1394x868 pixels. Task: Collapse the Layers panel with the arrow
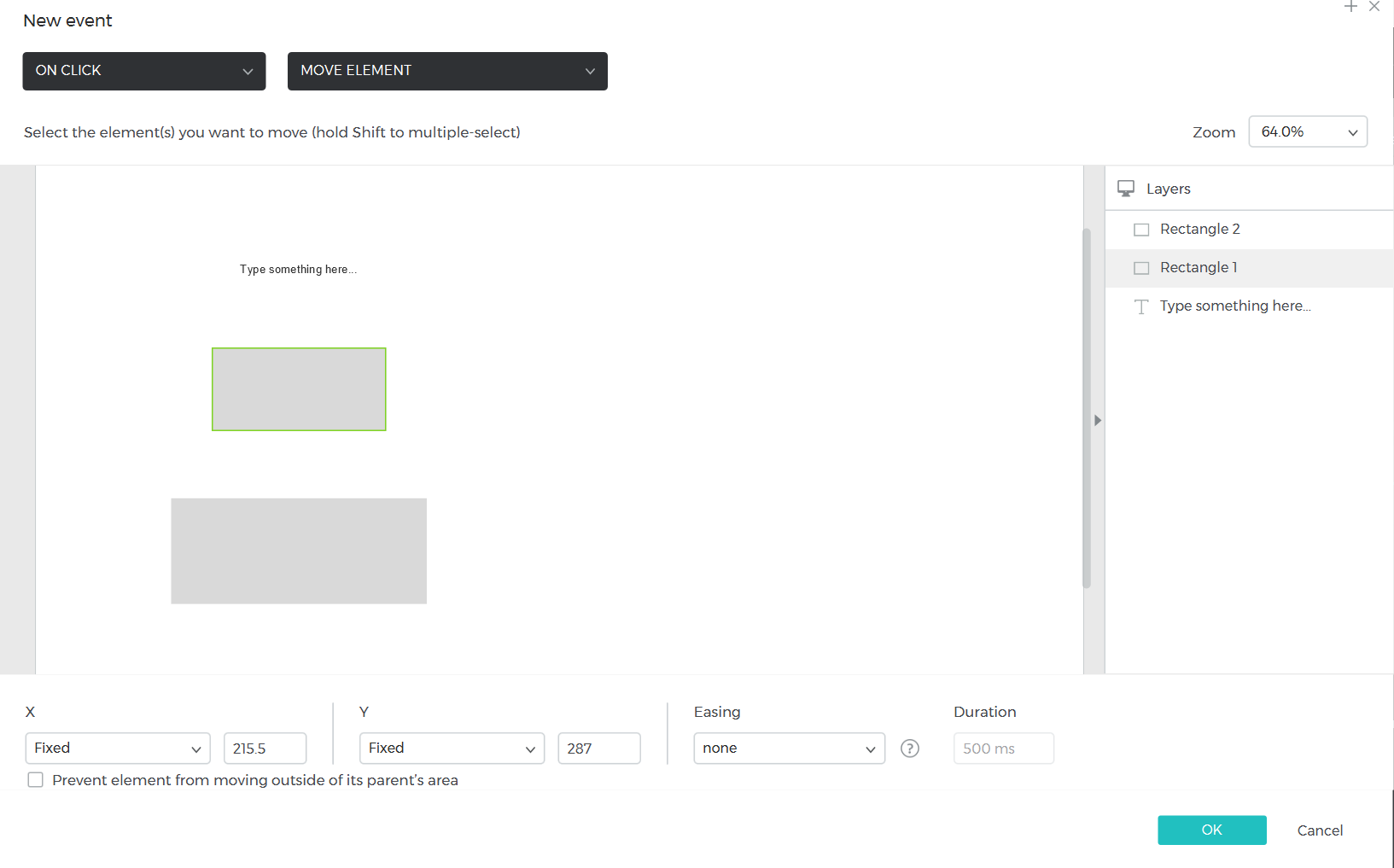pos(1098,420)
